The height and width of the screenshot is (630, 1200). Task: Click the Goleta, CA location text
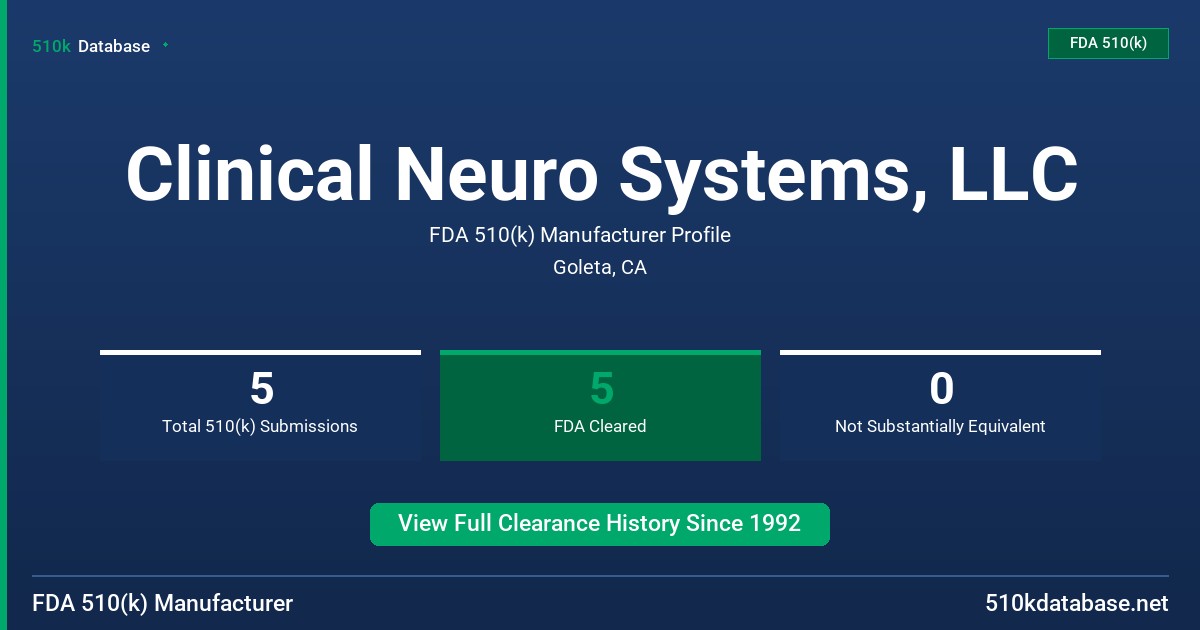600,268
